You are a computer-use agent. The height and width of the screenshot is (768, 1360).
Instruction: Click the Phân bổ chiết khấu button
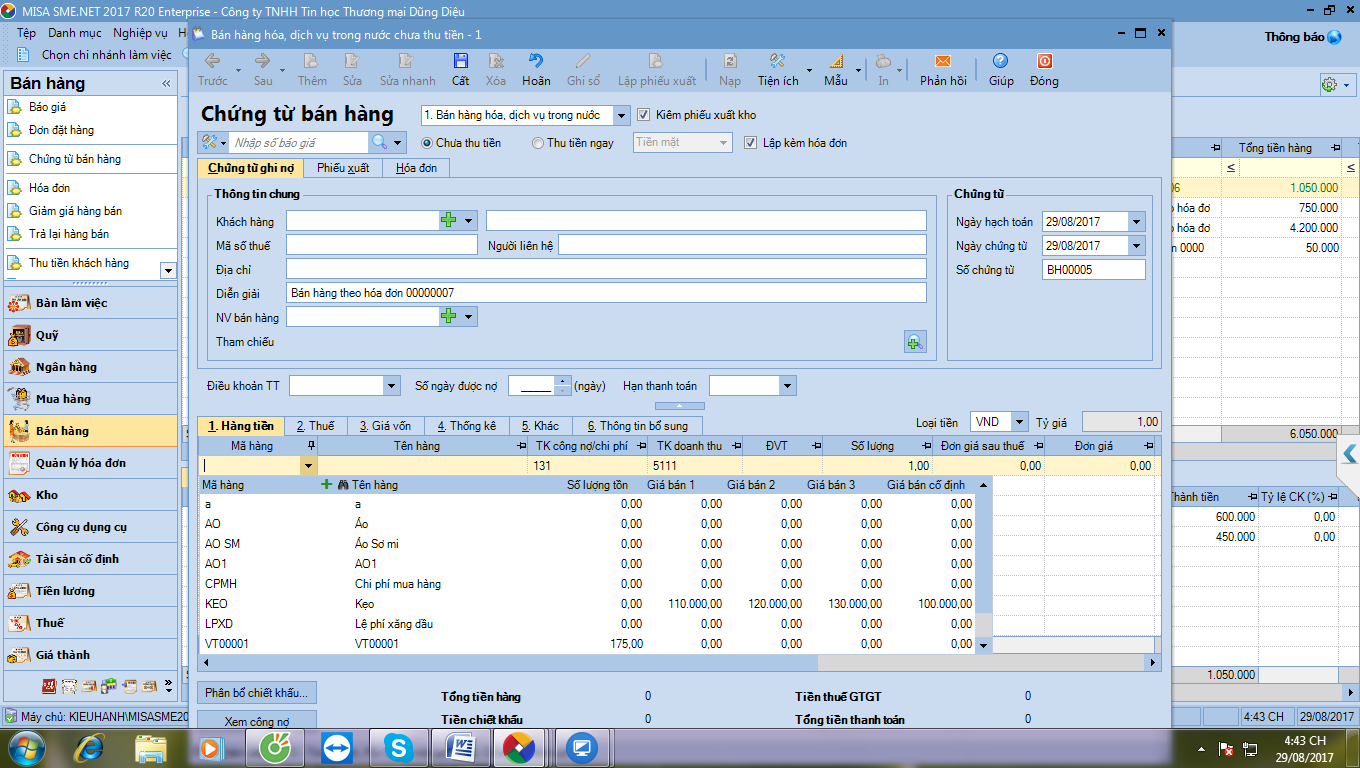[257, 692]
